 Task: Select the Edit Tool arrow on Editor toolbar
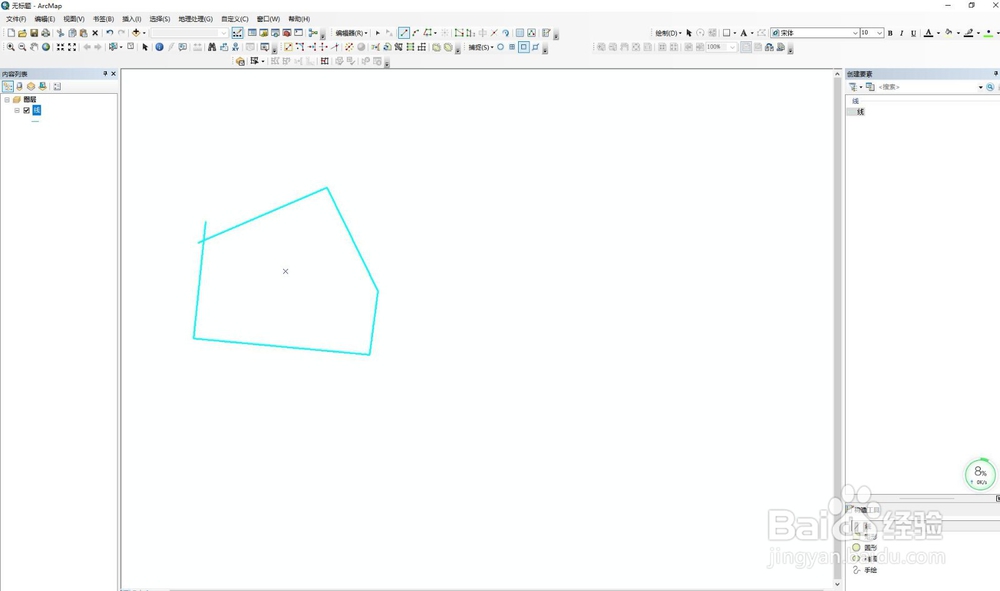[379, 31]
